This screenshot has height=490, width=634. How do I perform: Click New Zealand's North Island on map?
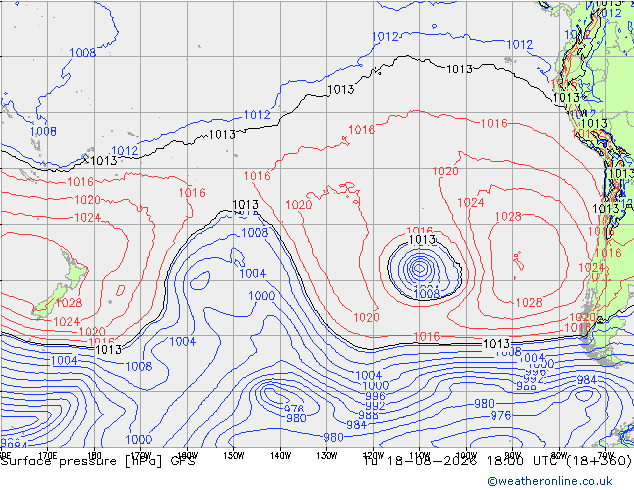click(x=75, y=270)
